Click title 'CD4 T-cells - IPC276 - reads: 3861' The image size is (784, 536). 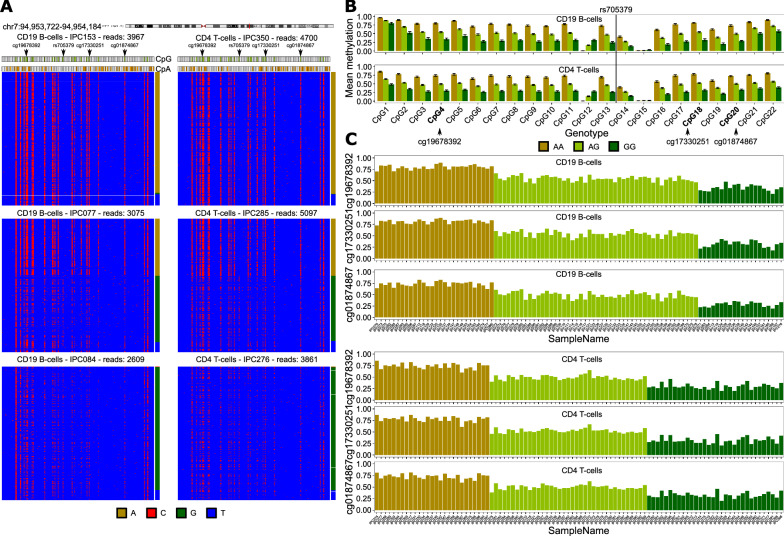pos(256,360)
